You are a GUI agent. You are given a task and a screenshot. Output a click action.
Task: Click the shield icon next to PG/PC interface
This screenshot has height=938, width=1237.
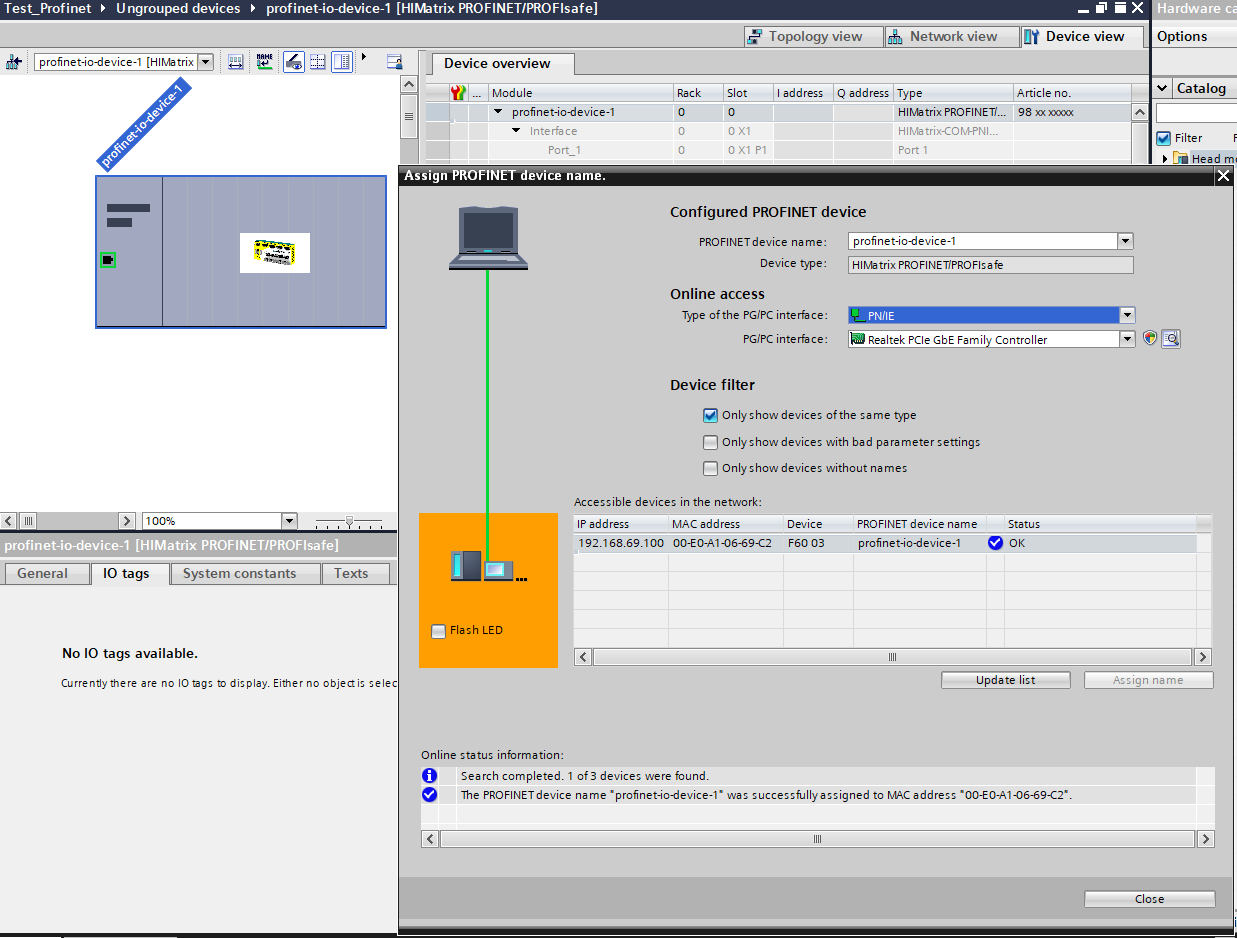click(1150, 339)
